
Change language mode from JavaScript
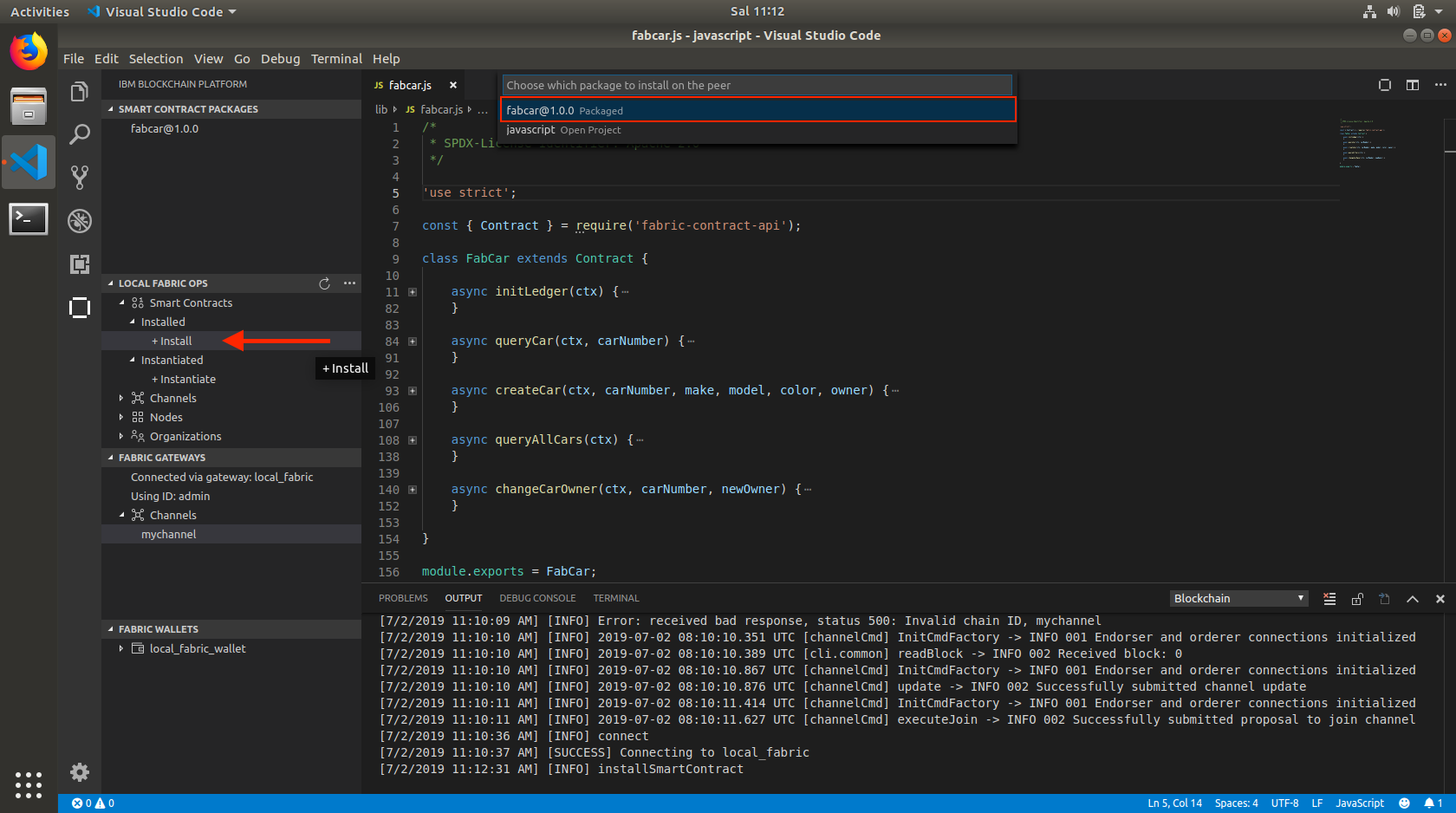point(1360,803)
